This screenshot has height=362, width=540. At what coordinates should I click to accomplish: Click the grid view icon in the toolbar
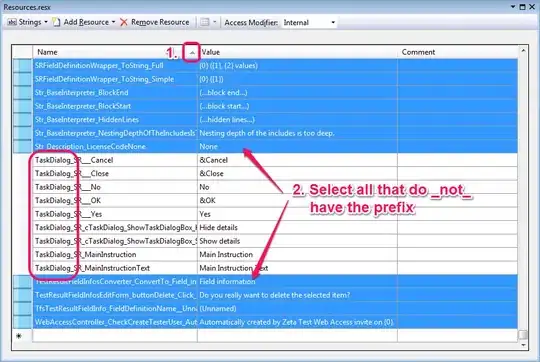[205, 22]
